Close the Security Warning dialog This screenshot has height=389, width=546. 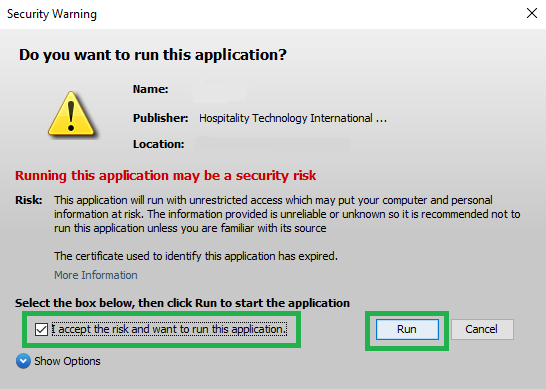coord(532,14)
